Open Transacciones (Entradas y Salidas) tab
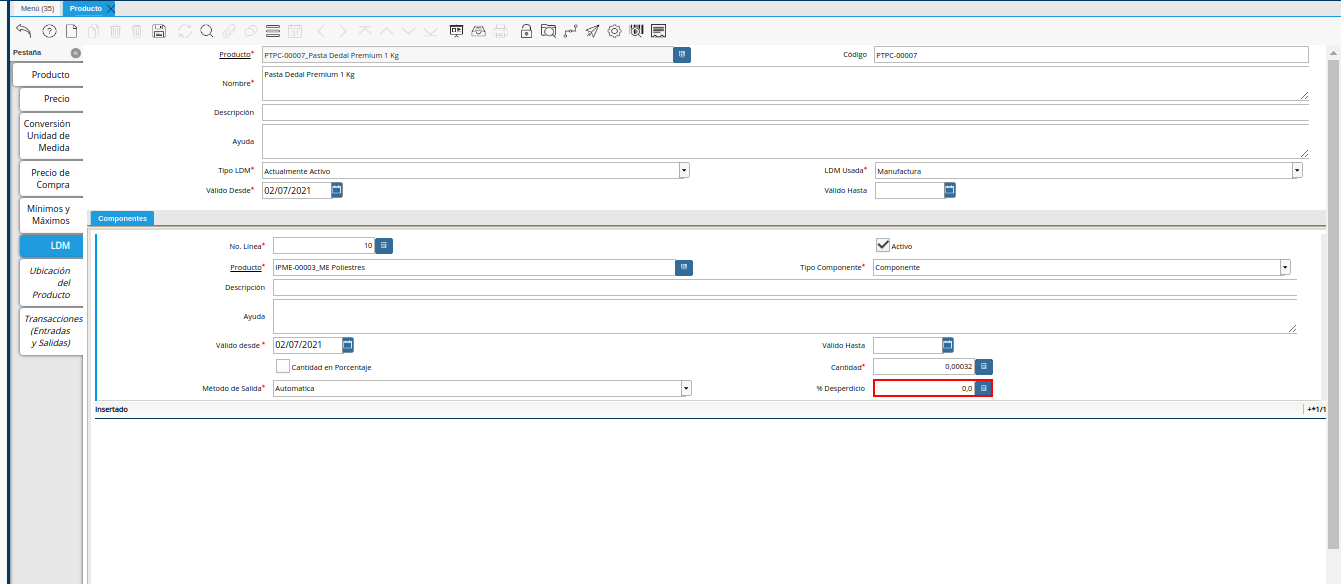The height and width of the screenshot is (584, 1341). [x=51, y=331]
